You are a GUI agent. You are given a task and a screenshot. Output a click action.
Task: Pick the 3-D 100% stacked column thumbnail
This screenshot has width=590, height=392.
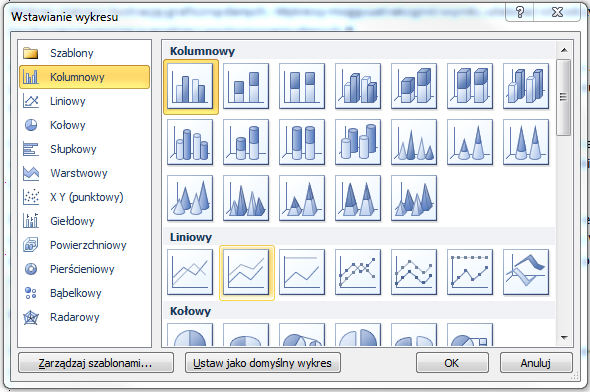pos(470,86)
